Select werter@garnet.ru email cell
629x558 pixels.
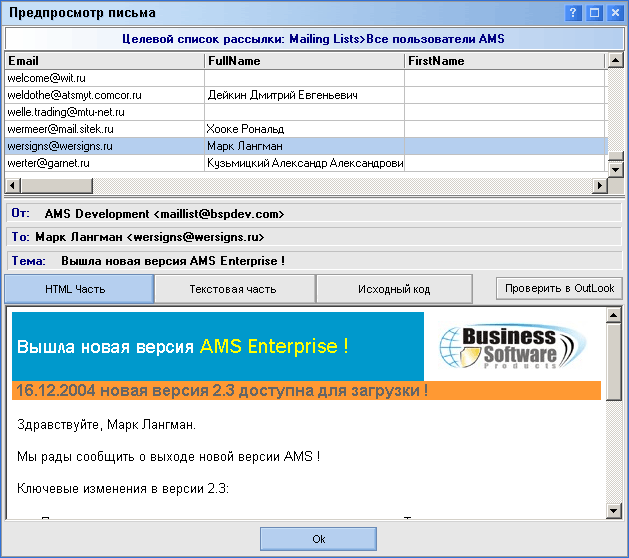pyautogui.click(x=104, y=163)
